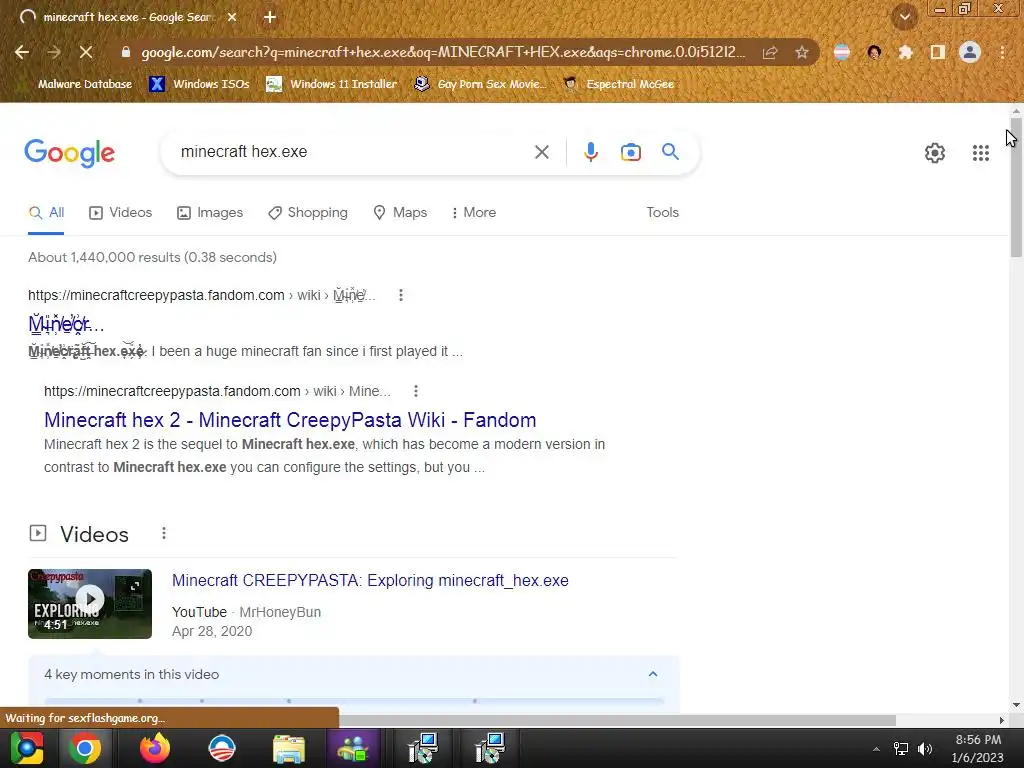Open options for Minecraft hex 2 result

tap(415, 391)
